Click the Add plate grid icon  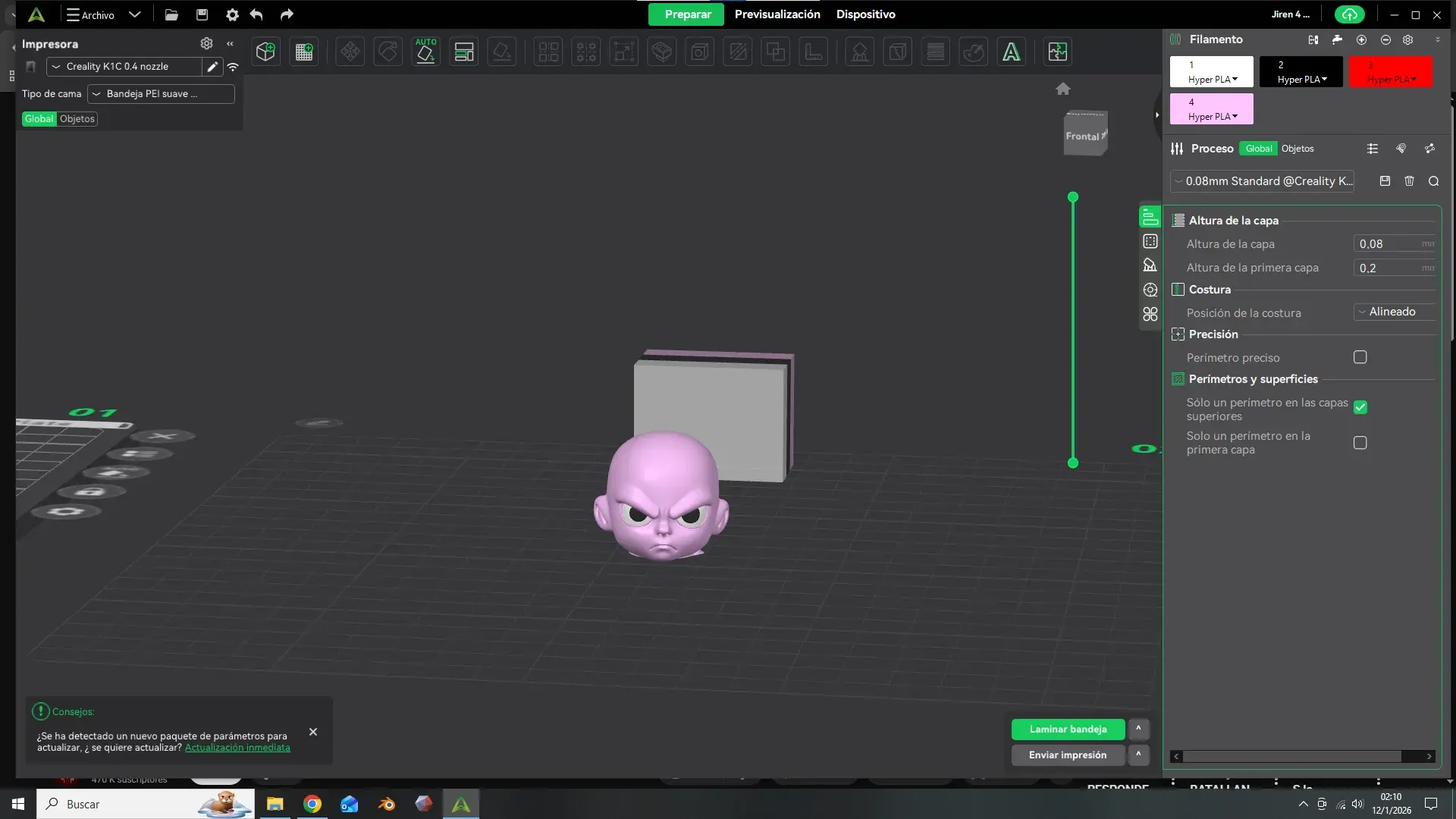[x=304, y=52]
